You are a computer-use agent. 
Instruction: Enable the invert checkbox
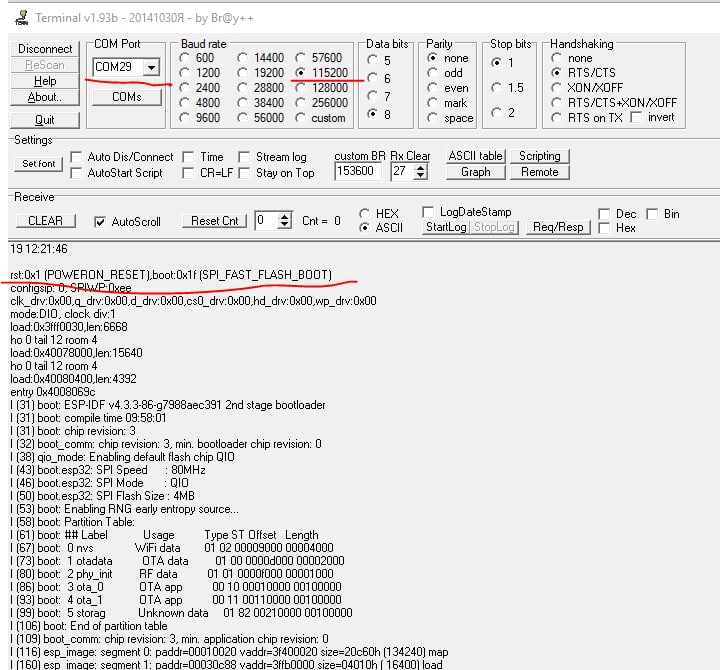(636, 118)
